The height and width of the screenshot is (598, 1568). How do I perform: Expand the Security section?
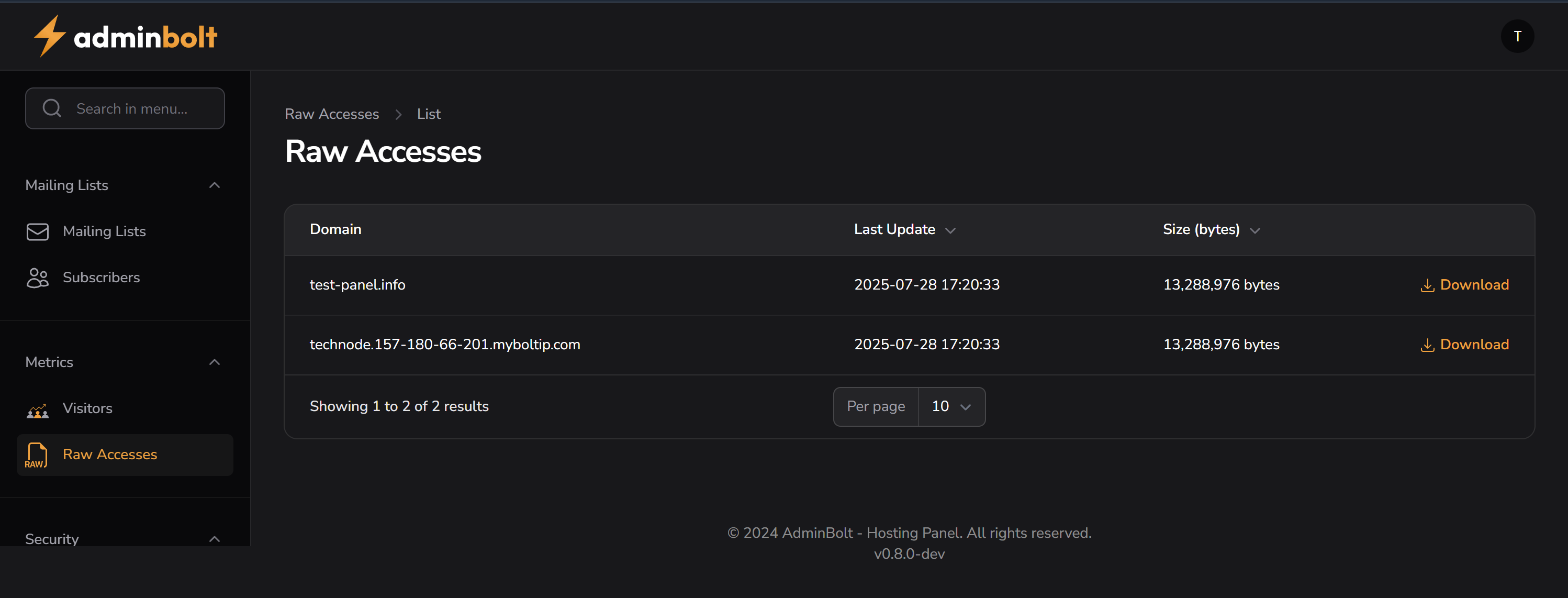[214, 538]
